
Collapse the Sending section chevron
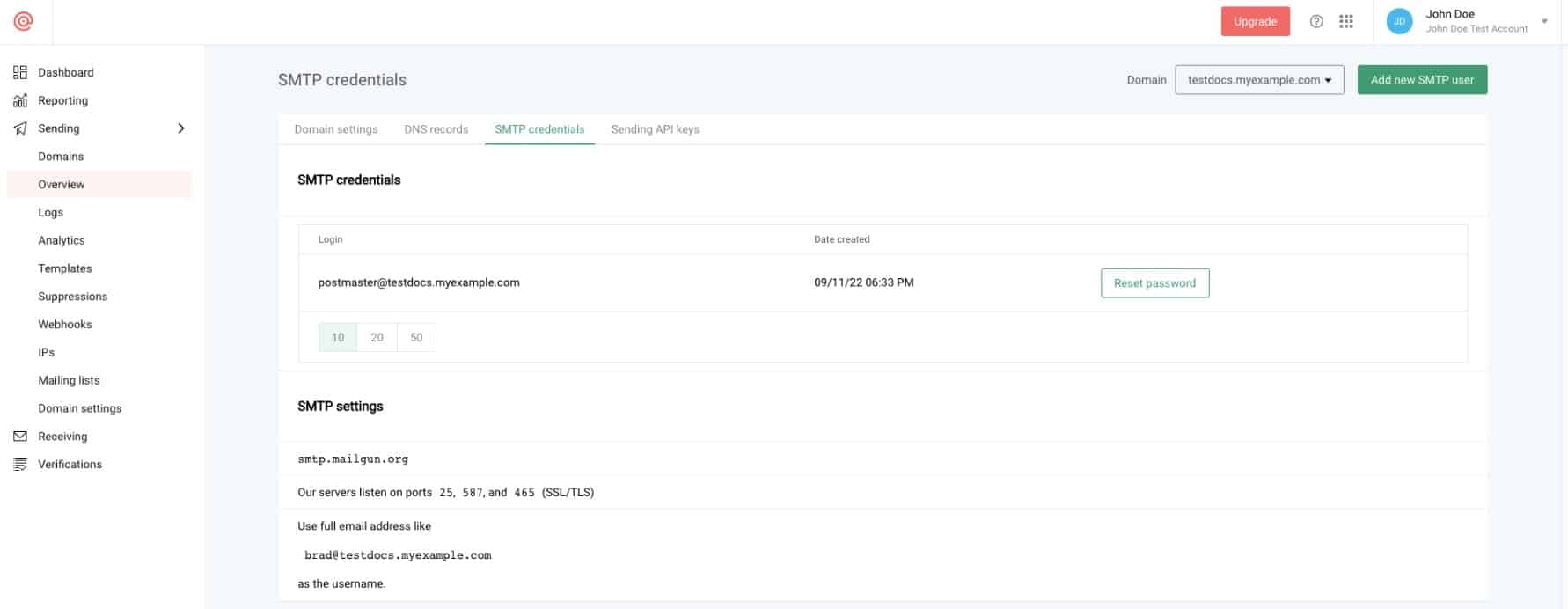[x=181, y=128]
